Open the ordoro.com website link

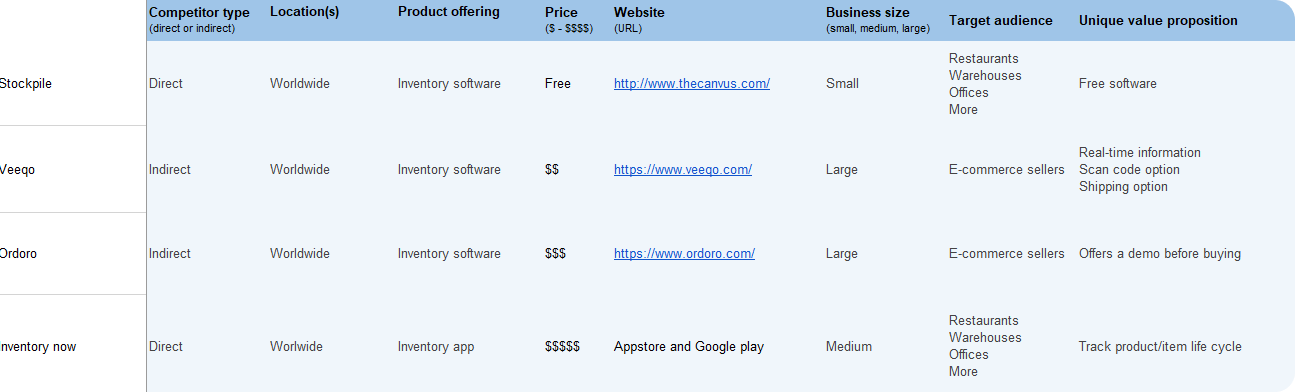(684, 254)
